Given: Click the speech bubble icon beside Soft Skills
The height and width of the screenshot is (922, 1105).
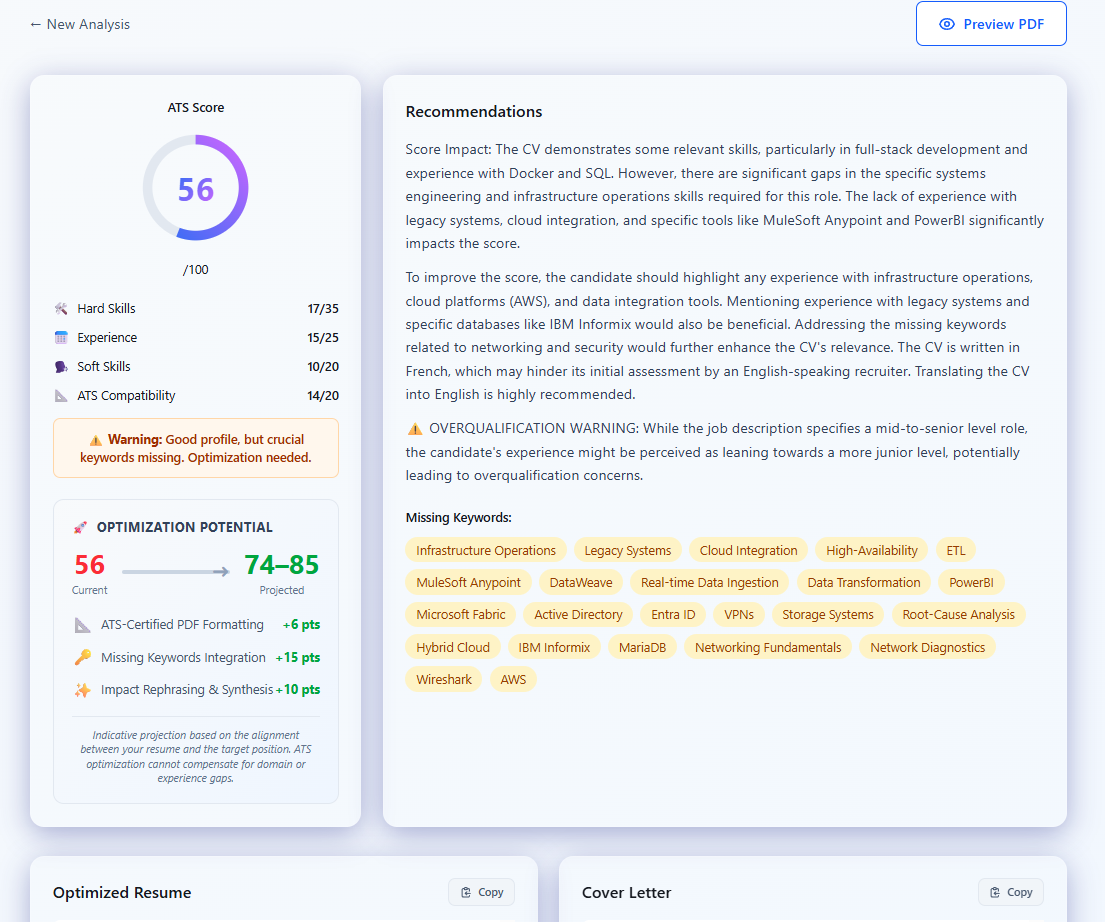Looking at the screenshot, I should [x=60, y=366].
